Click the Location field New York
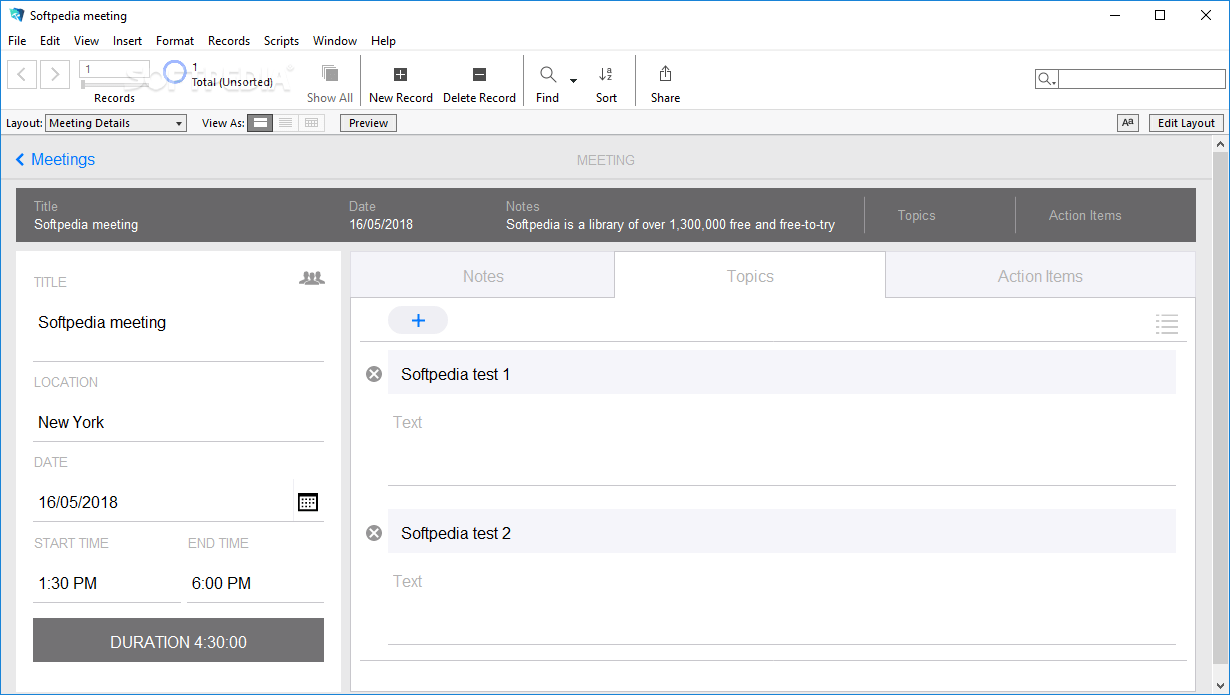 [178, 422]
